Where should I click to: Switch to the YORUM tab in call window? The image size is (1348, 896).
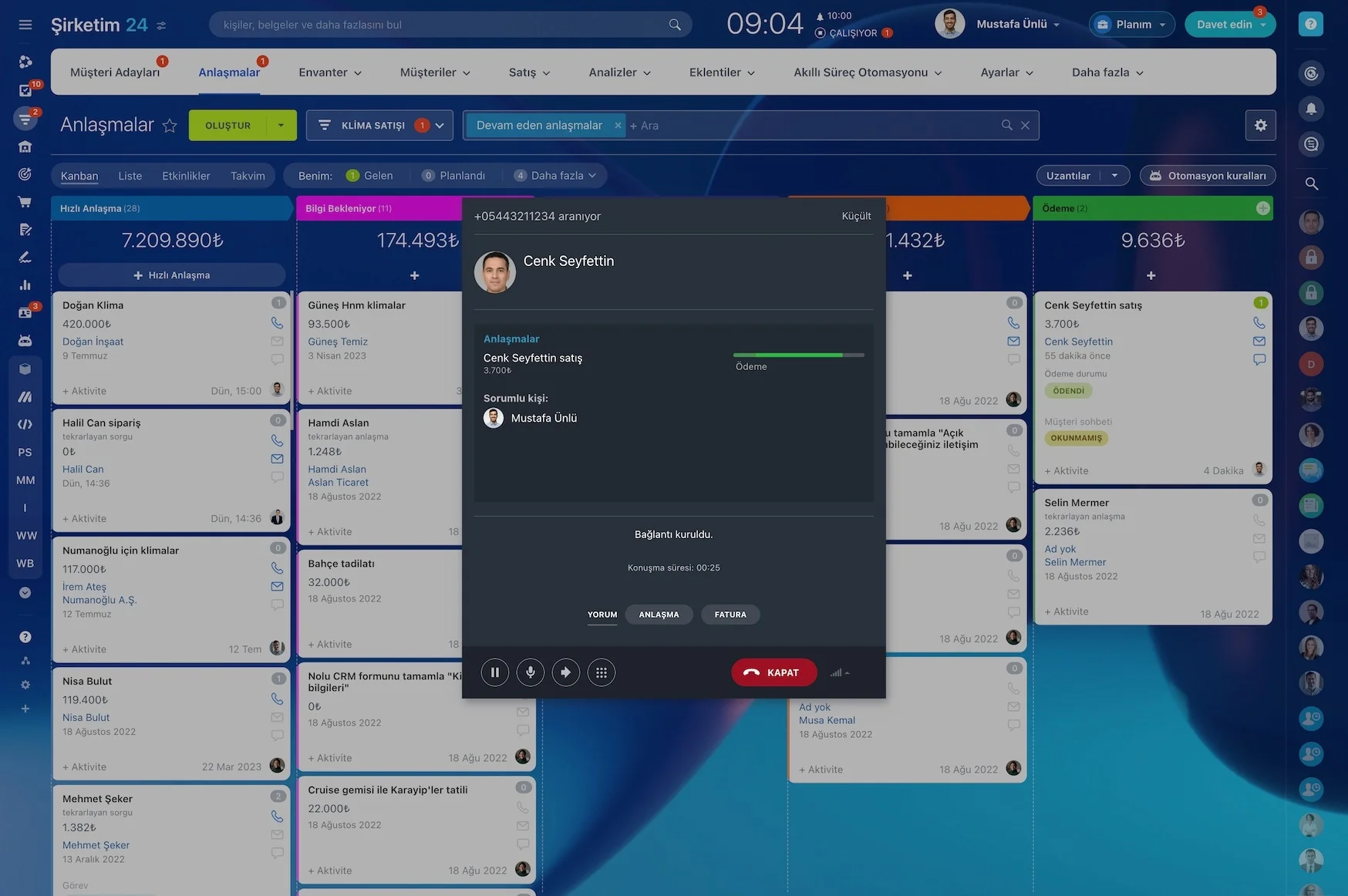[x=602, y=615]
